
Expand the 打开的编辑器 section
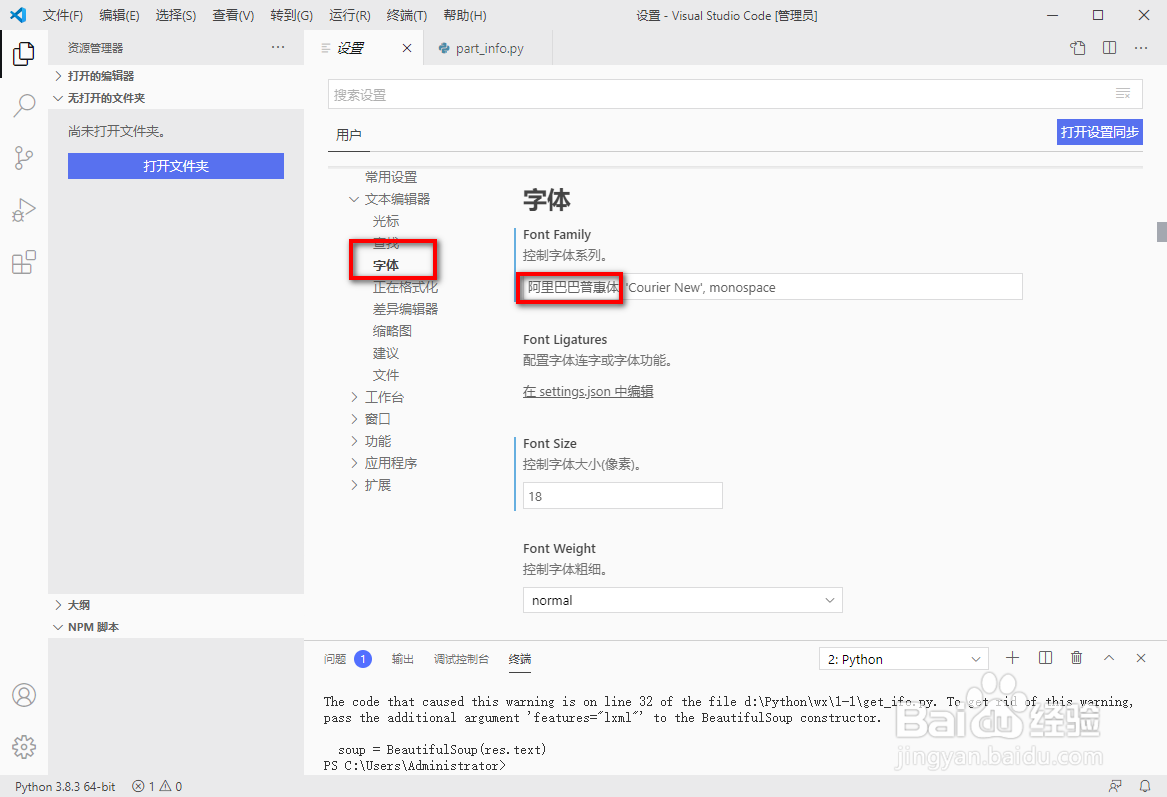[176, 76]
